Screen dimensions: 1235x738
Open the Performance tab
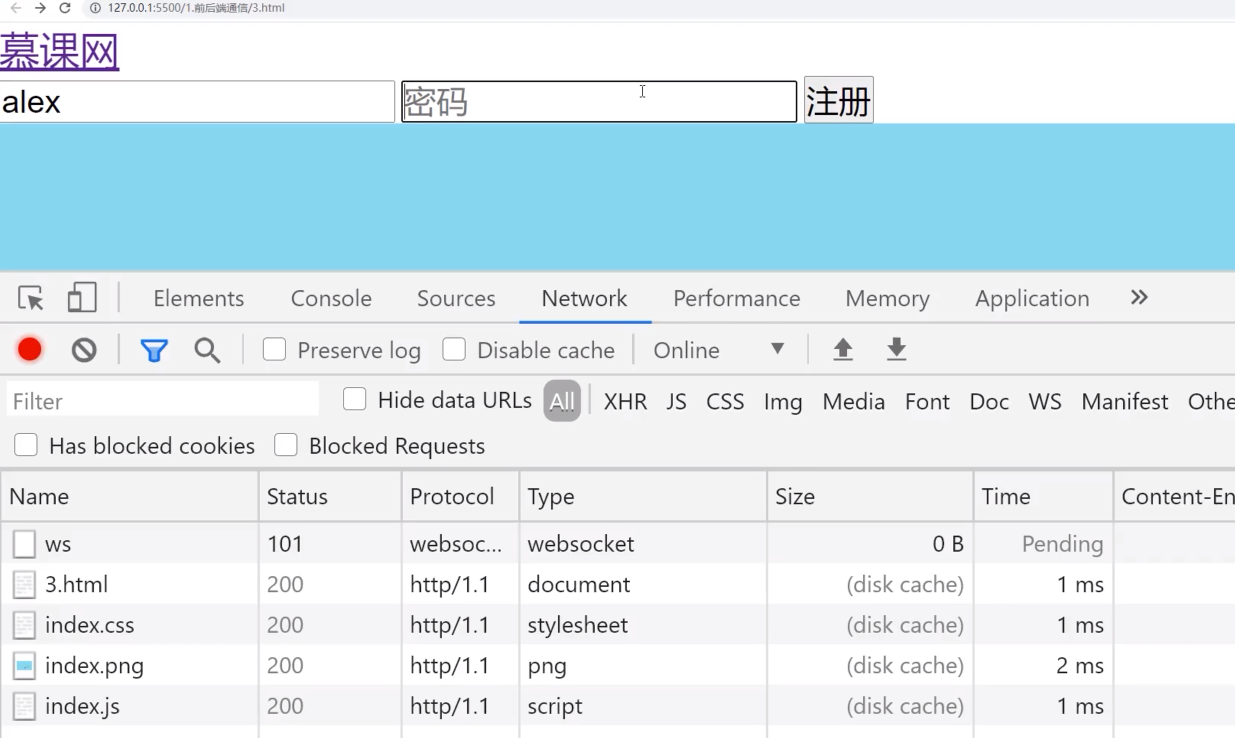tap(736, 298)
